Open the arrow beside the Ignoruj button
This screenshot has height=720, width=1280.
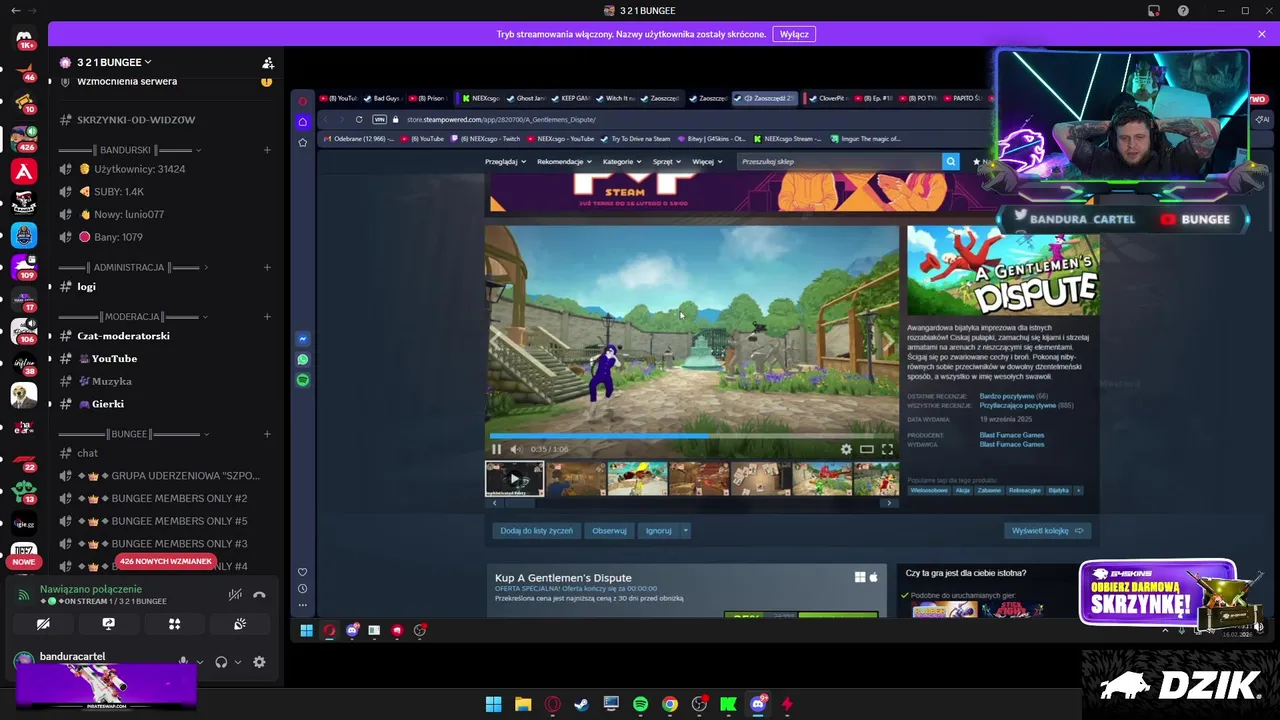coord(685,531)
